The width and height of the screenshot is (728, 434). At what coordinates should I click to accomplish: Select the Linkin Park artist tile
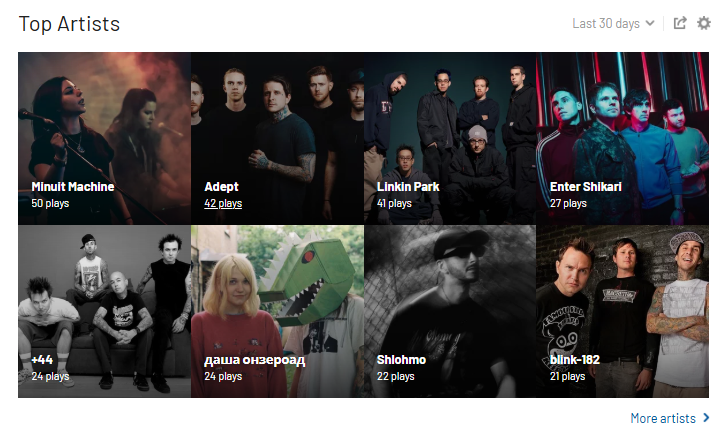[450, 138]
